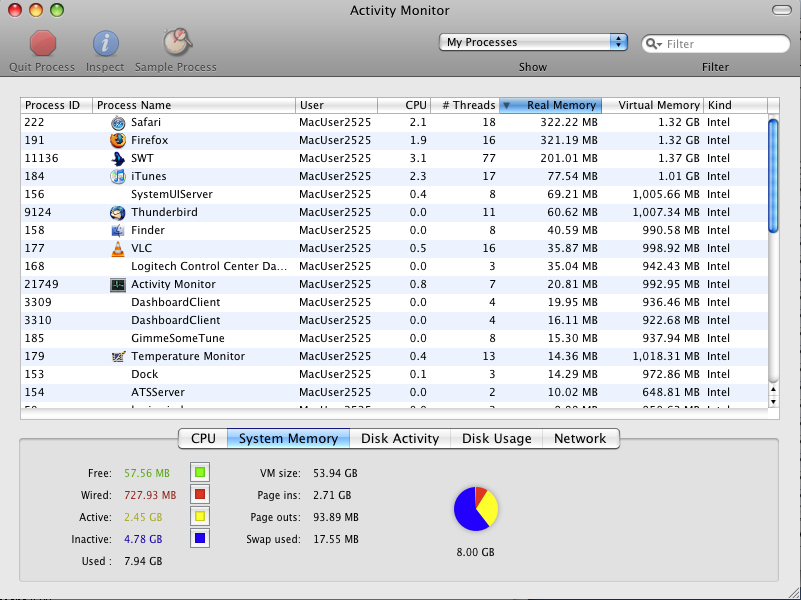Open the My Processes show dropdown
This screenshot has width=801, height=600.
click(x=533, y=42)
